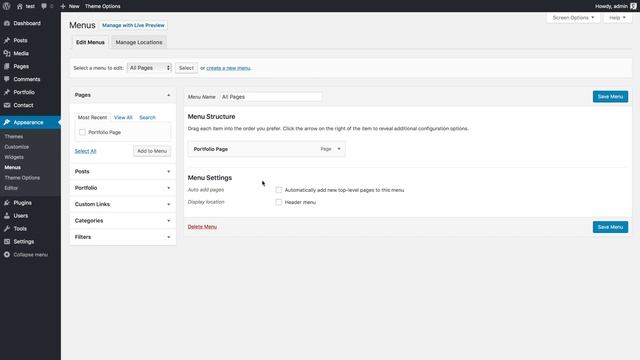Expand Portfolio Page menu item options arrow
Screen dimensions: 640x360
click(339, 149)
